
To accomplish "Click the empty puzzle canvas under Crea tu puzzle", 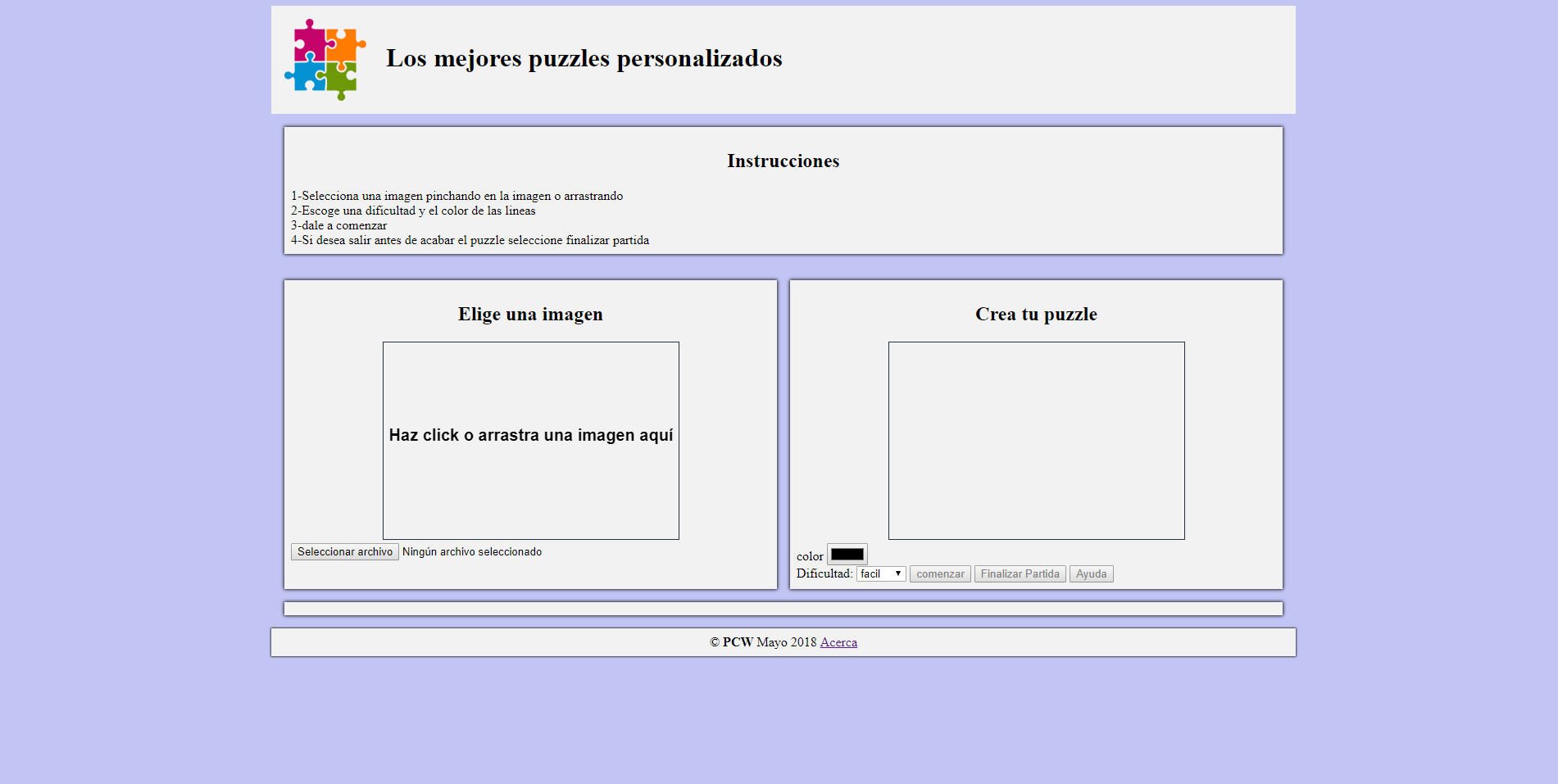I will pyautogui.click(x=1036, y=440).
